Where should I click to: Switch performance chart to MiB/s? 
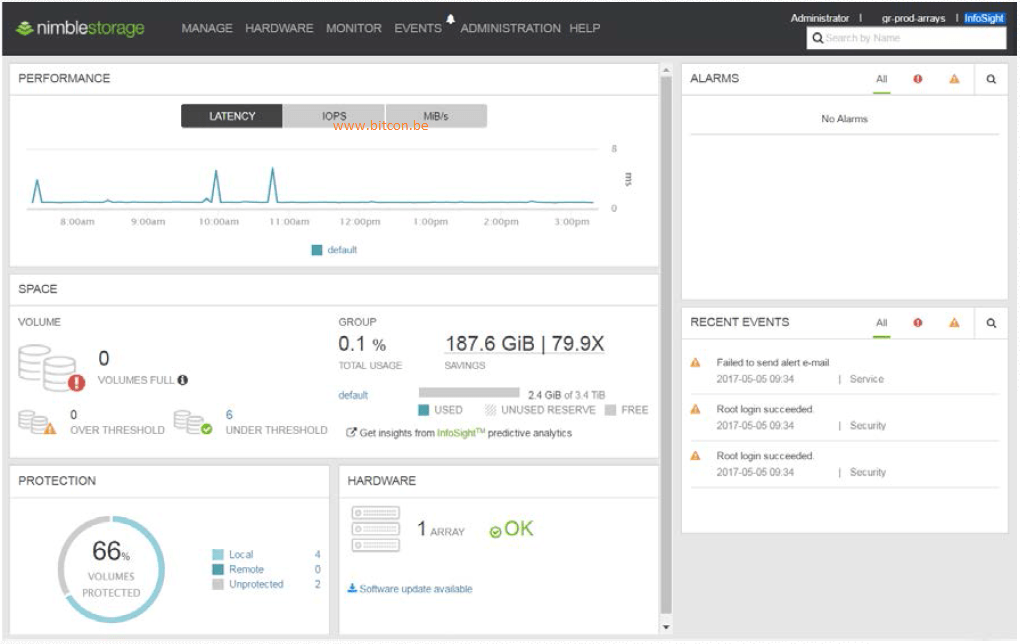pyautogui.click(x=436, y=116)
